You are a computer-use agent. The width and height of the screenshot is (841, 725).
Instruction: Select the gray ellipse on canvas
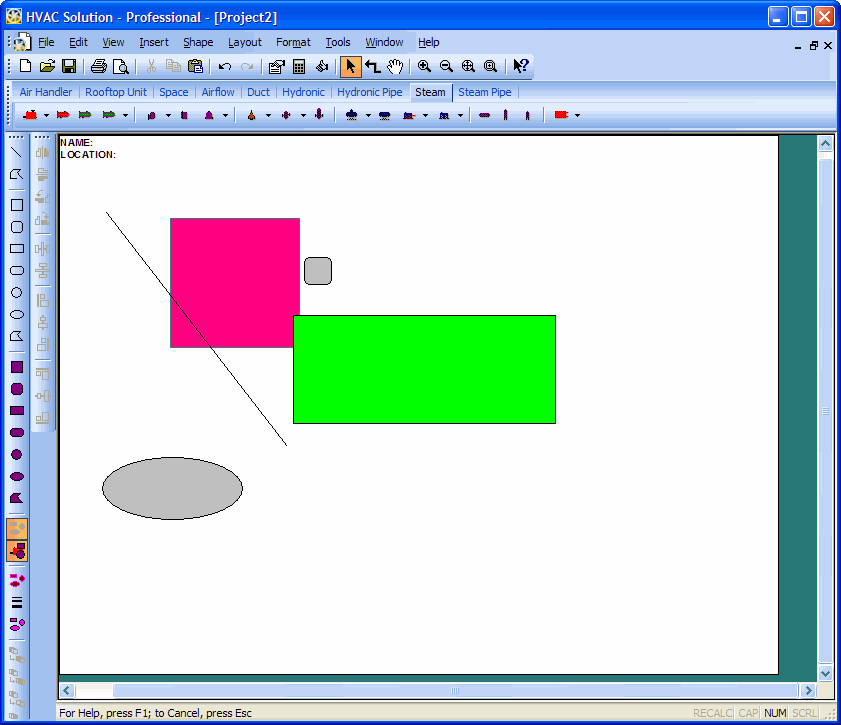pyautogui.click(x=172, y=489)
